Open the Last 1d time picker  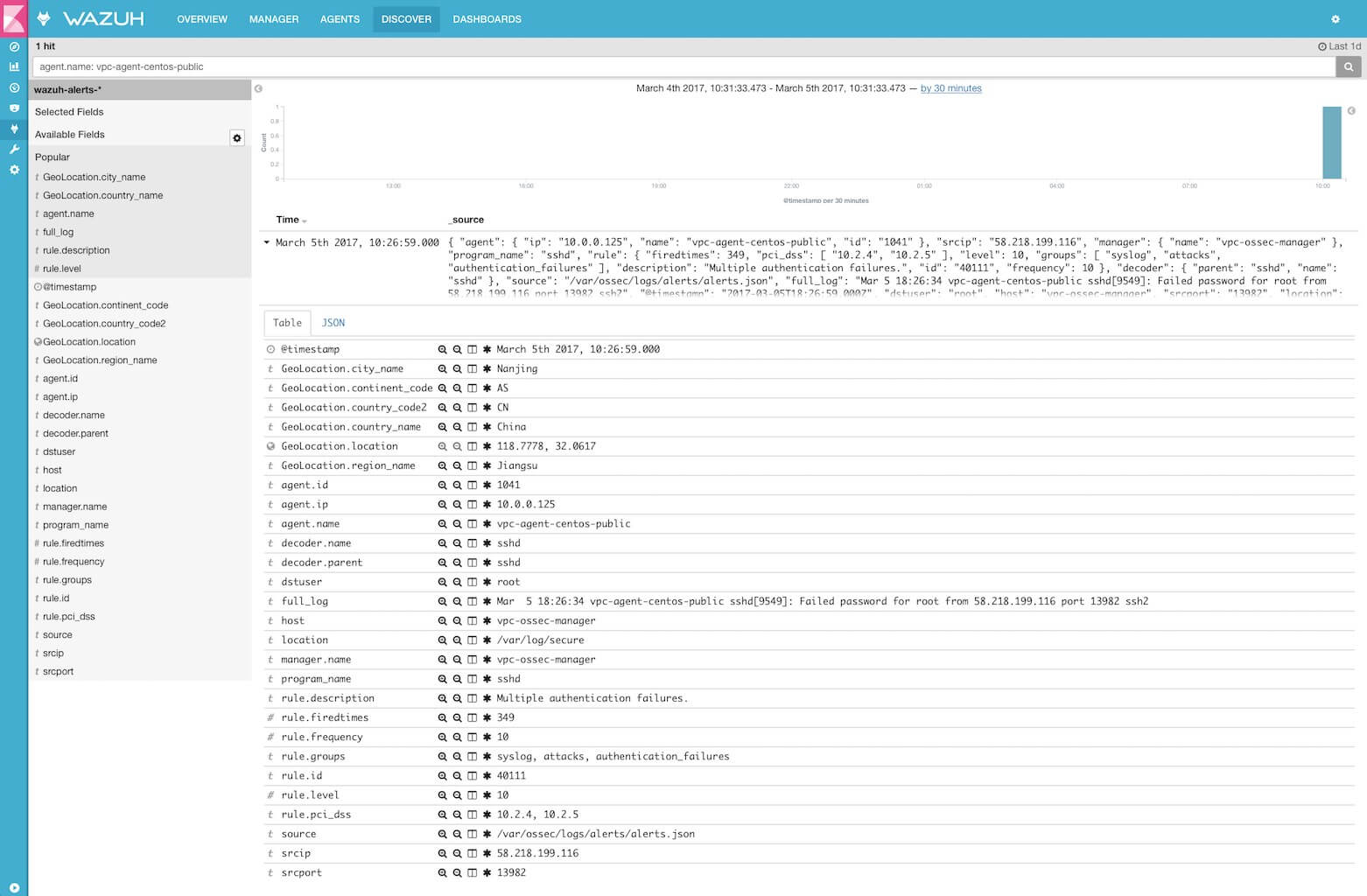pos(1339,46)
